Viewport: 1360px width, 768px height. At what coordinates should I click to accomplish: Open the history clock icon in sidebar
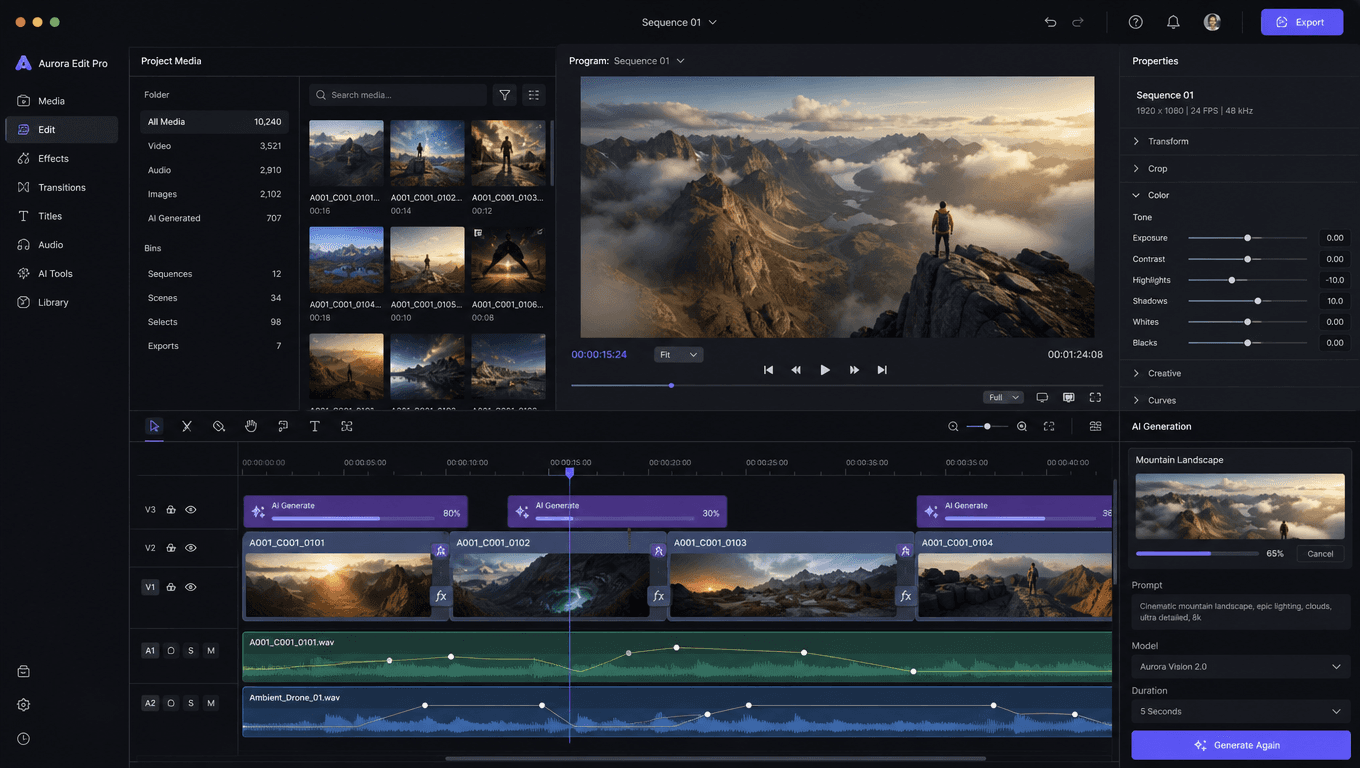24,738
